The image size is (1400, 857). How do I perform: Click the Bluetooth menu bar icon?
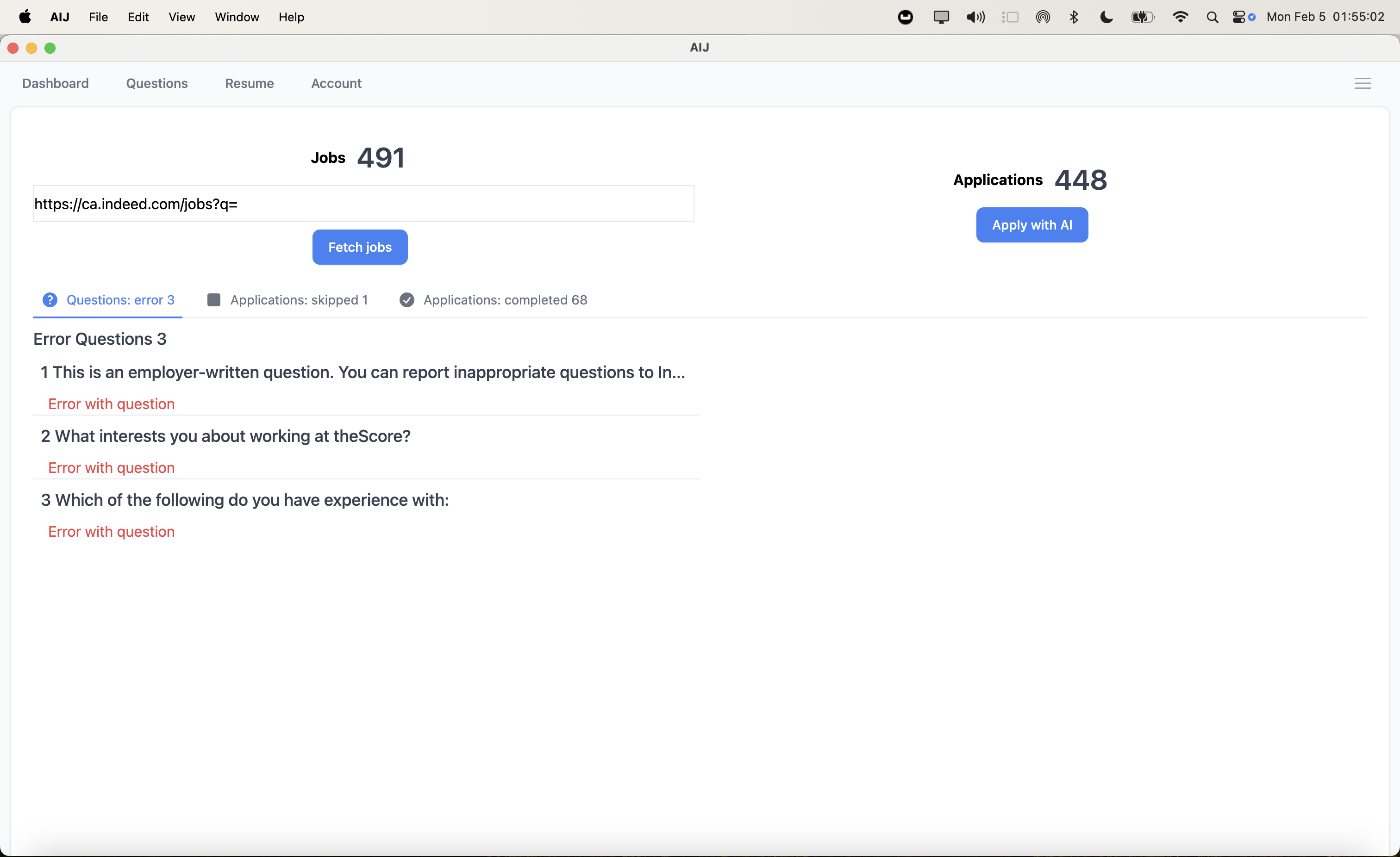tap(1073, 17)
